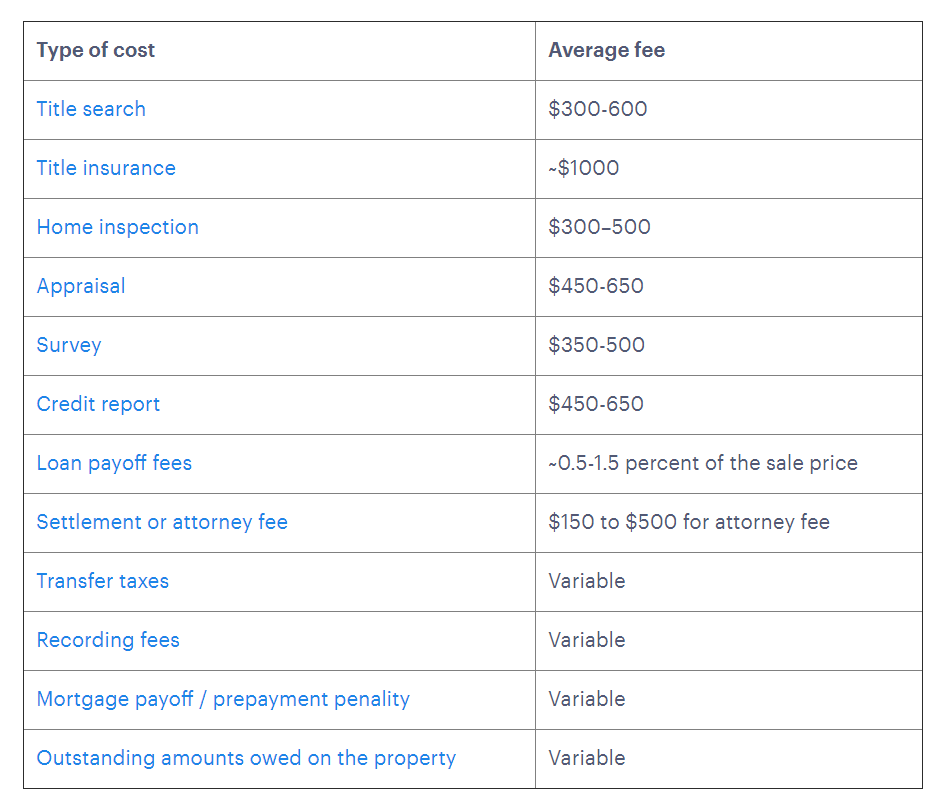
Task: Click the Average fee column header
Action: tap(606, 50)
